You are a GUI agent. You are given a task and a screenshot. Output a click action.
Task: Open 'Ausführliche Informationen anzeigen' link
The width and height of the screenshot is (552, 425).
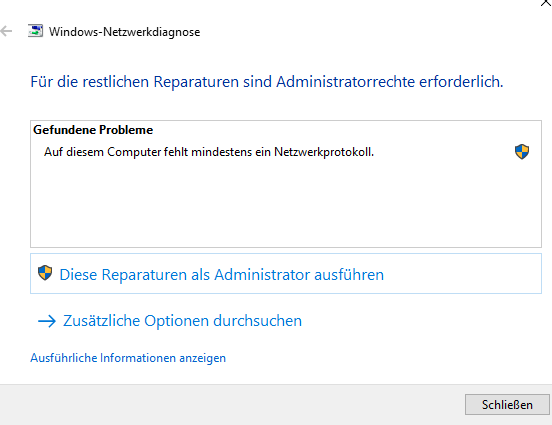click(128, 358)
